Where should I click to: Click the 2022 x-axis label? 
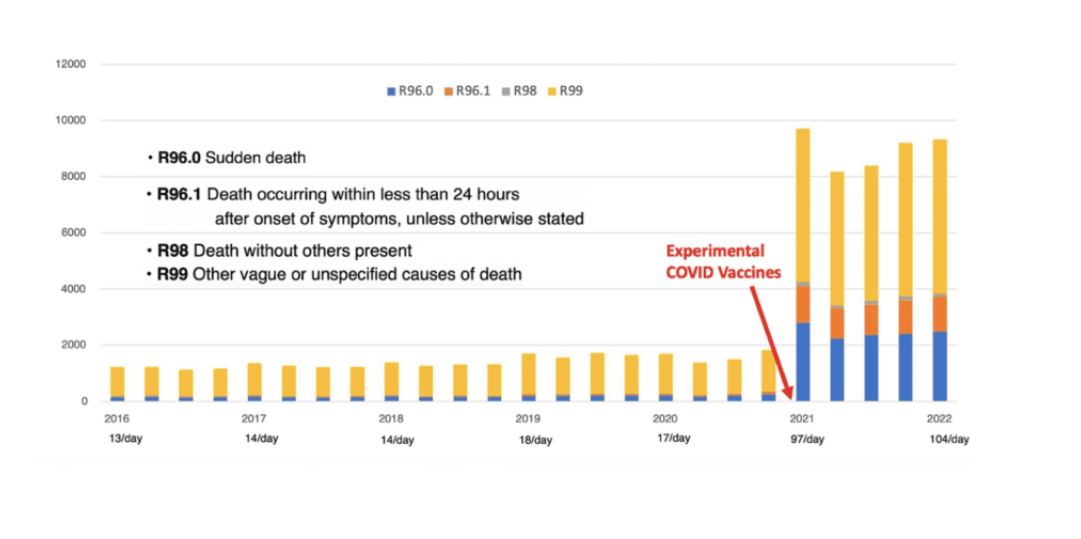pos(937,418)
